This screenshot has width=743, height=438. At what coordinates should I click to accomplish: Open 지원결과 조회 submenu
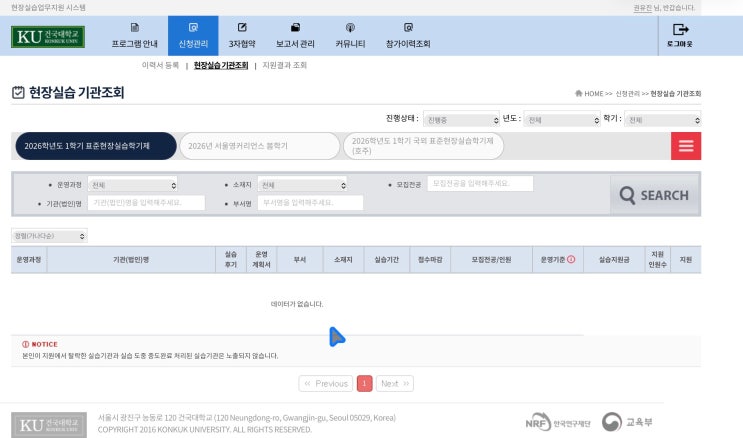[285, 65]
